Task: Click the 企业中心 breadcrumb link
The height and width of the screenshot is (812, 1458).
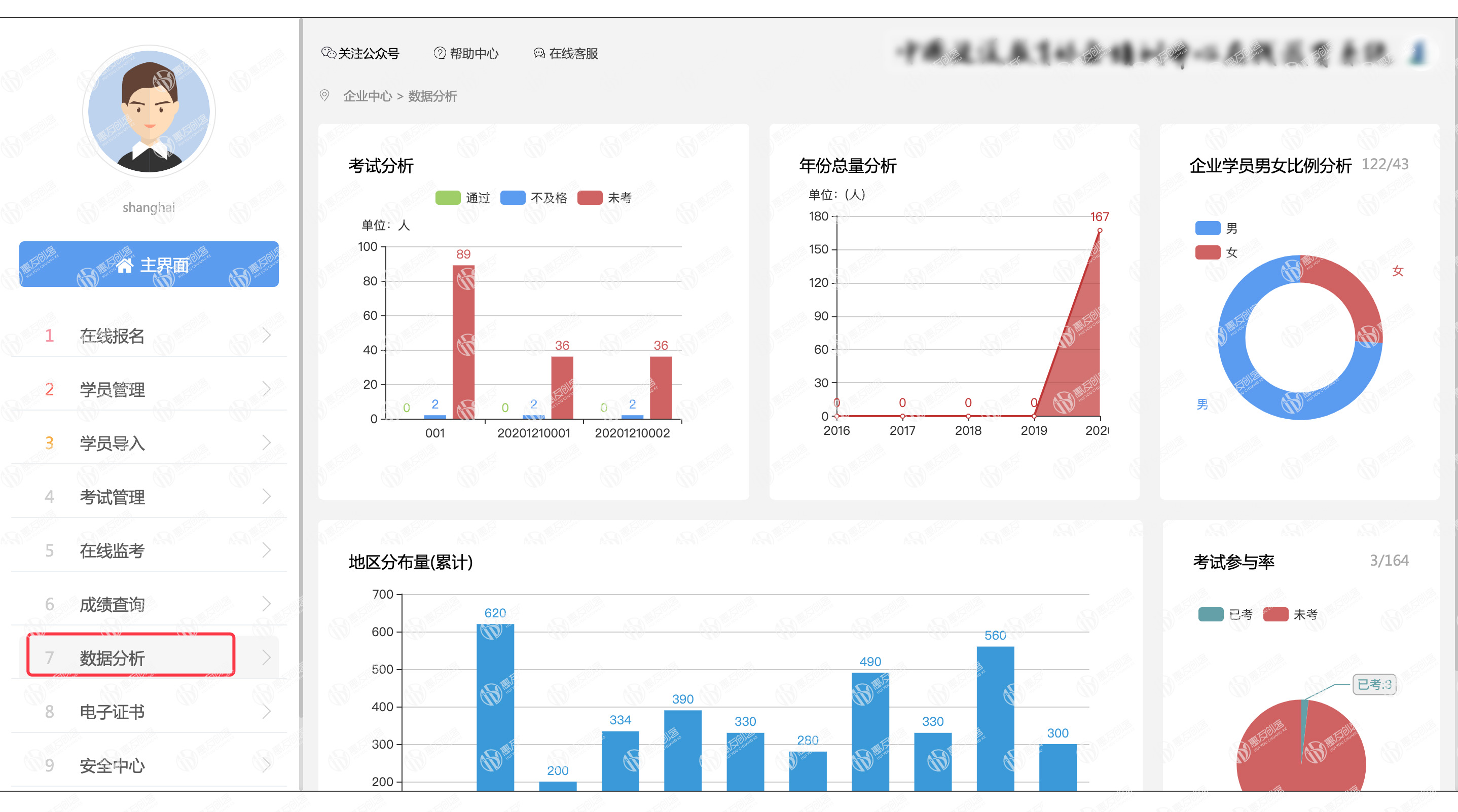Action: tap(368, 96)
